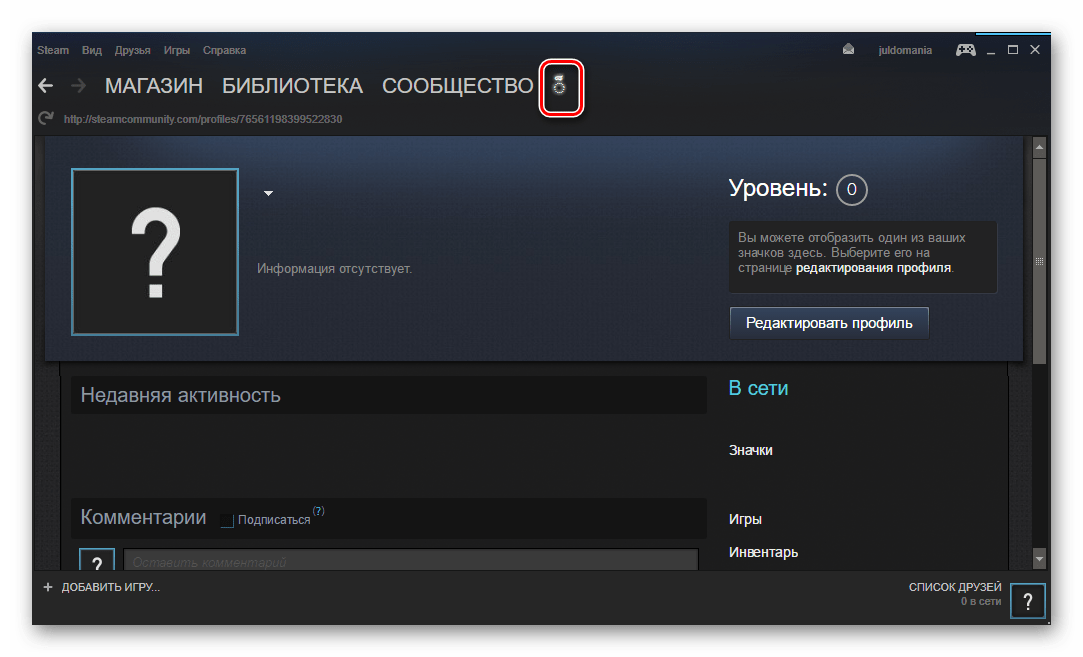Open the notifications envelope icon
Screen dimensions: 1083x657
(848, 50)
